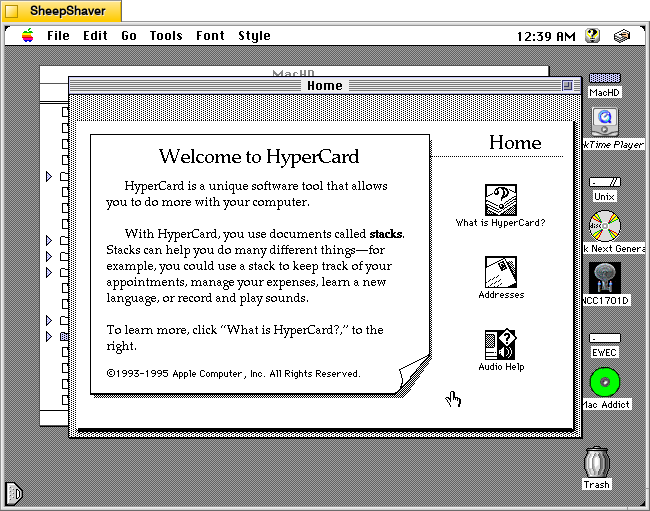Select the MacHD drive icon on desktop
650x511 pixels.
[x=604, y=78]
